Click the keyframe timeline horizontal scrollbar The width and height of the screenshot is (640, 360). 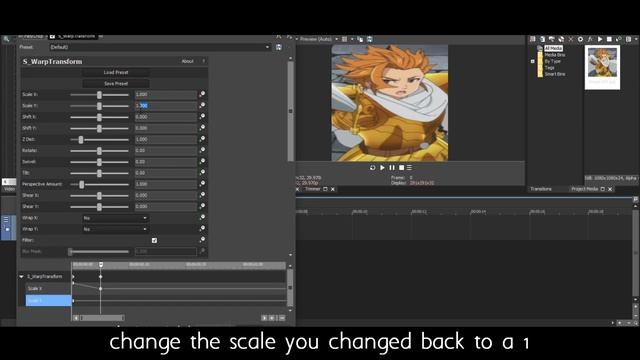[102, 318]
